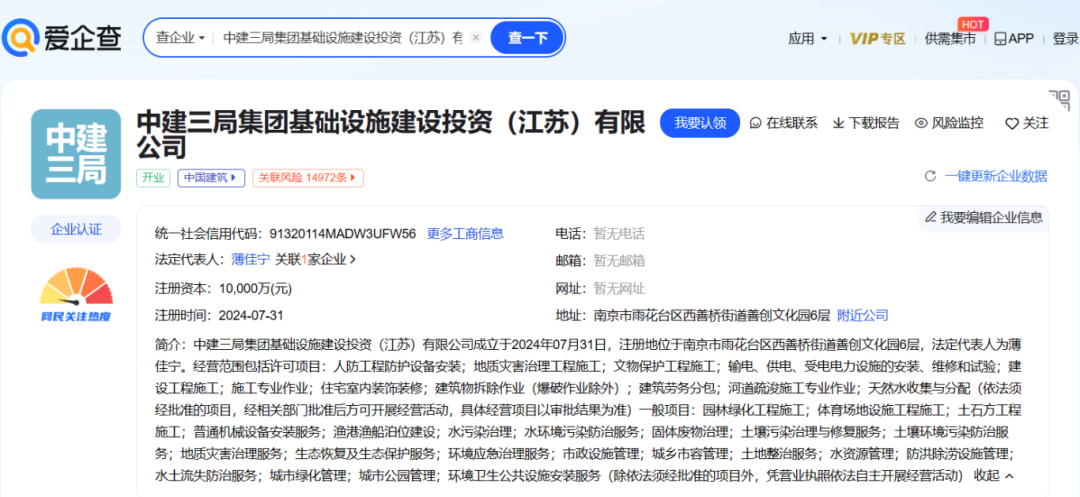Open 关联风险 14972条 tag
The height and width of the screenshot is (497, 1080).
307,178
